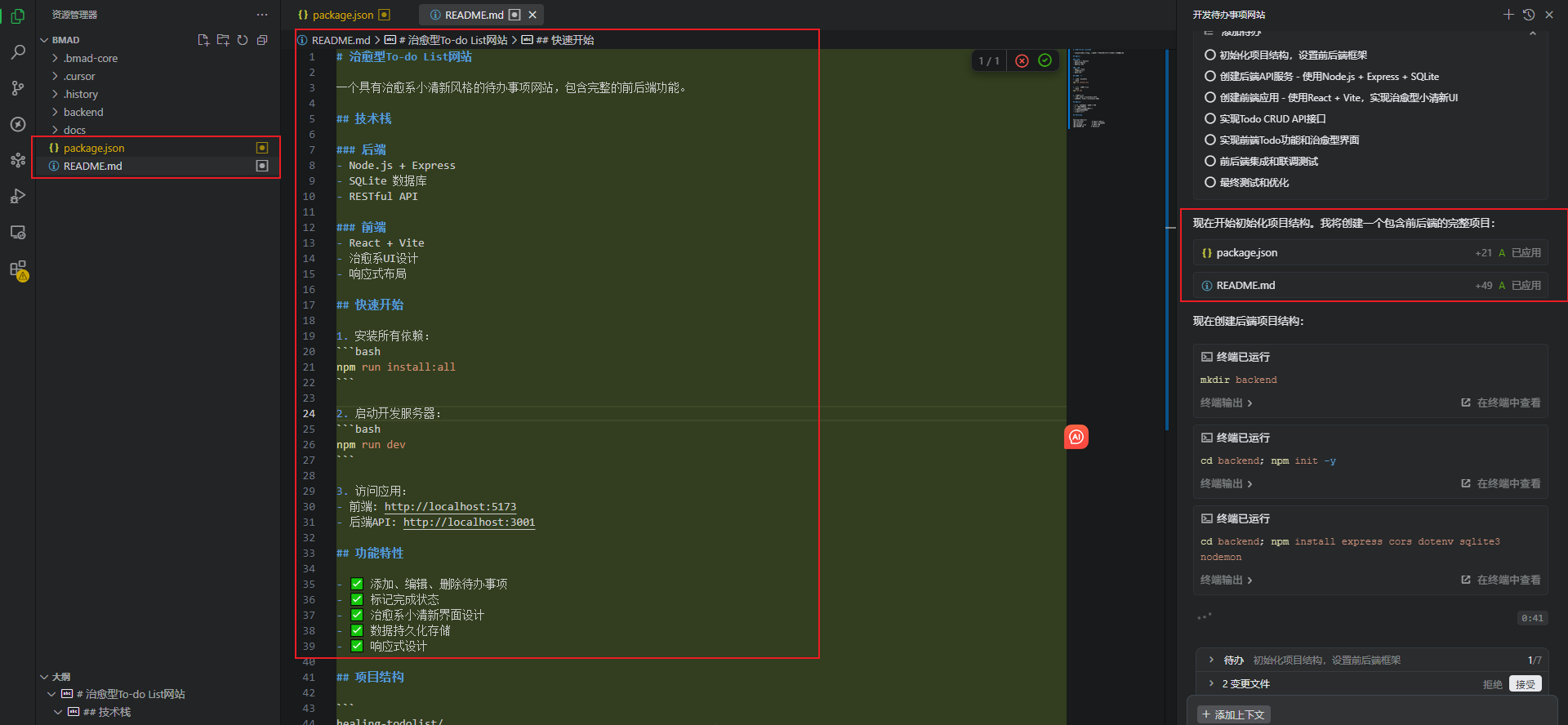Collapse the 大纲 outline section
This screenshot has width=1568, height=725.
point(44,677)
